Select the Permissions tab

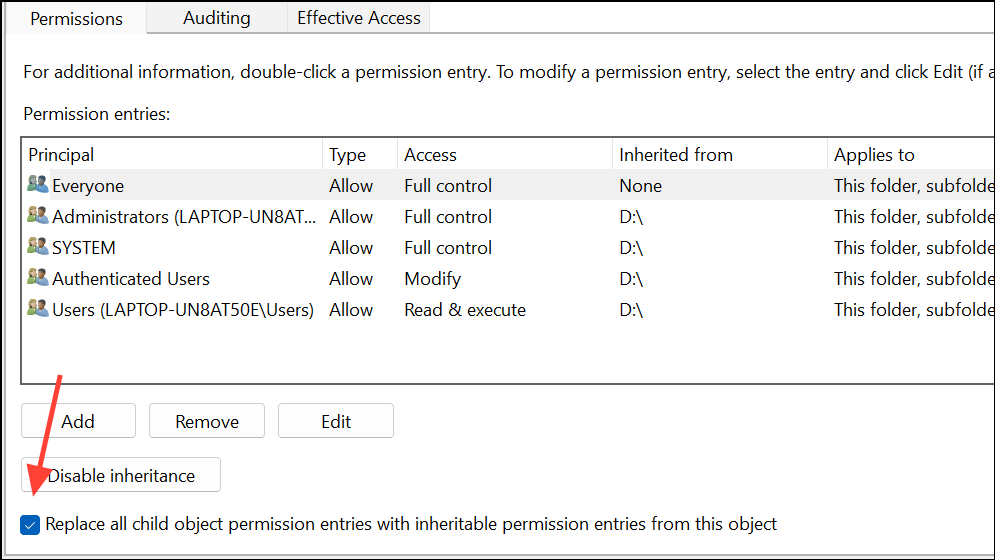click(76, 18)
